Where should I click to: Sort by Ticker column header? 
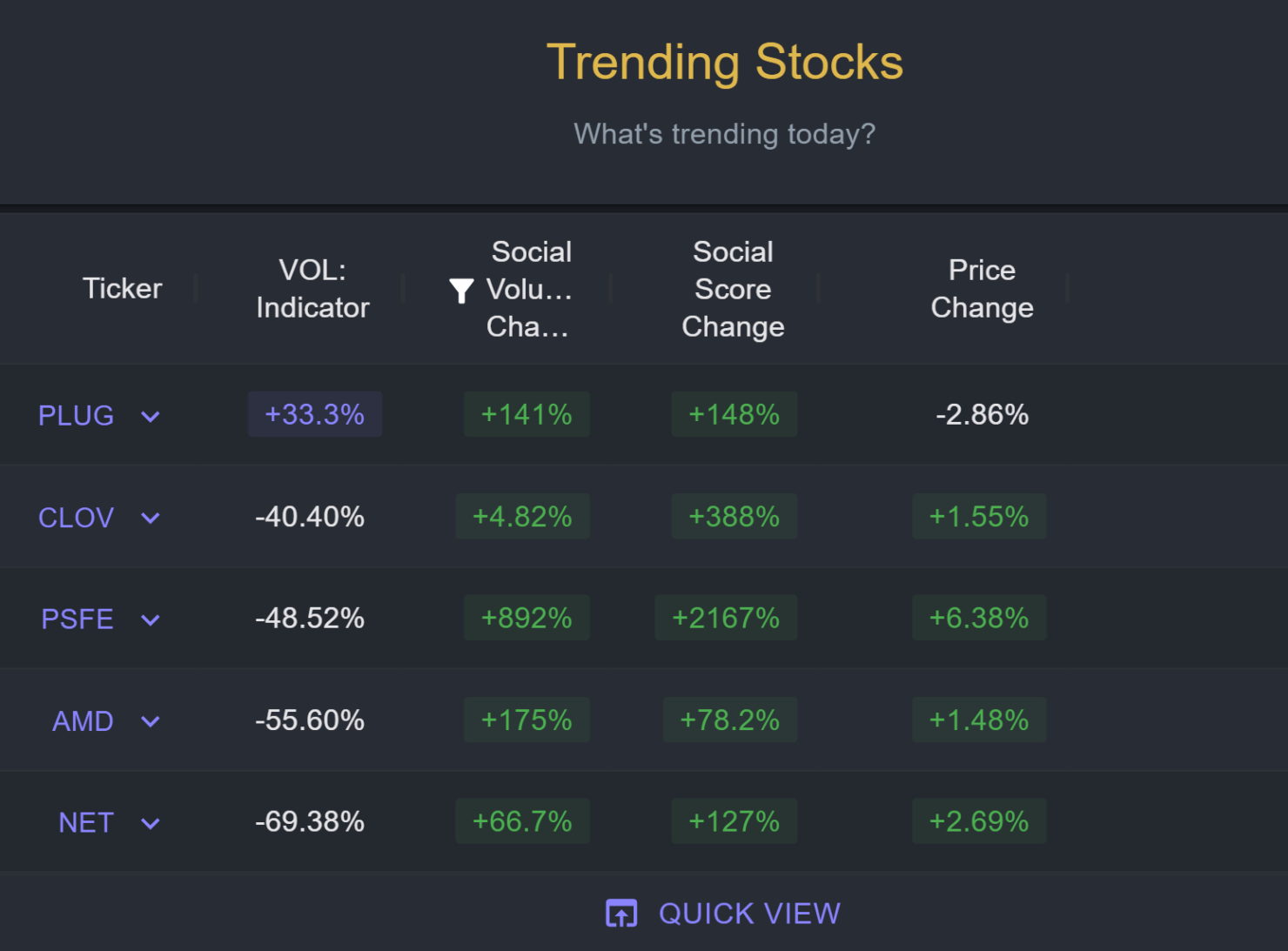(x=122, y=289)
